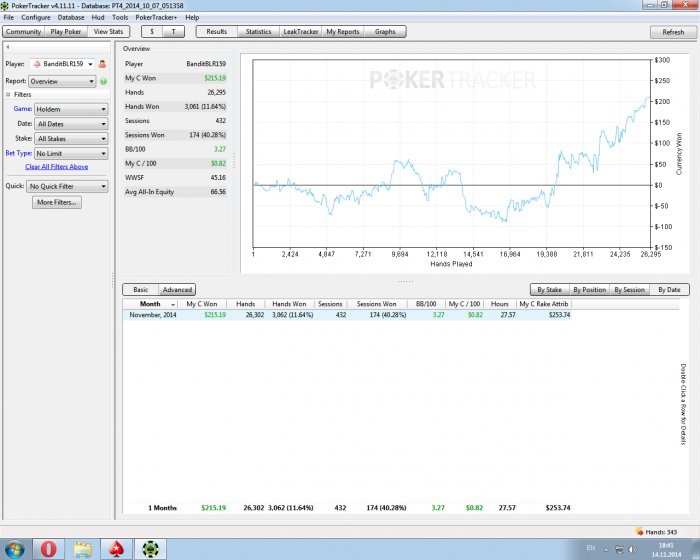Switch to the Play Poker tab
Screen dimensions: 700x560
[x=66, y=32]
